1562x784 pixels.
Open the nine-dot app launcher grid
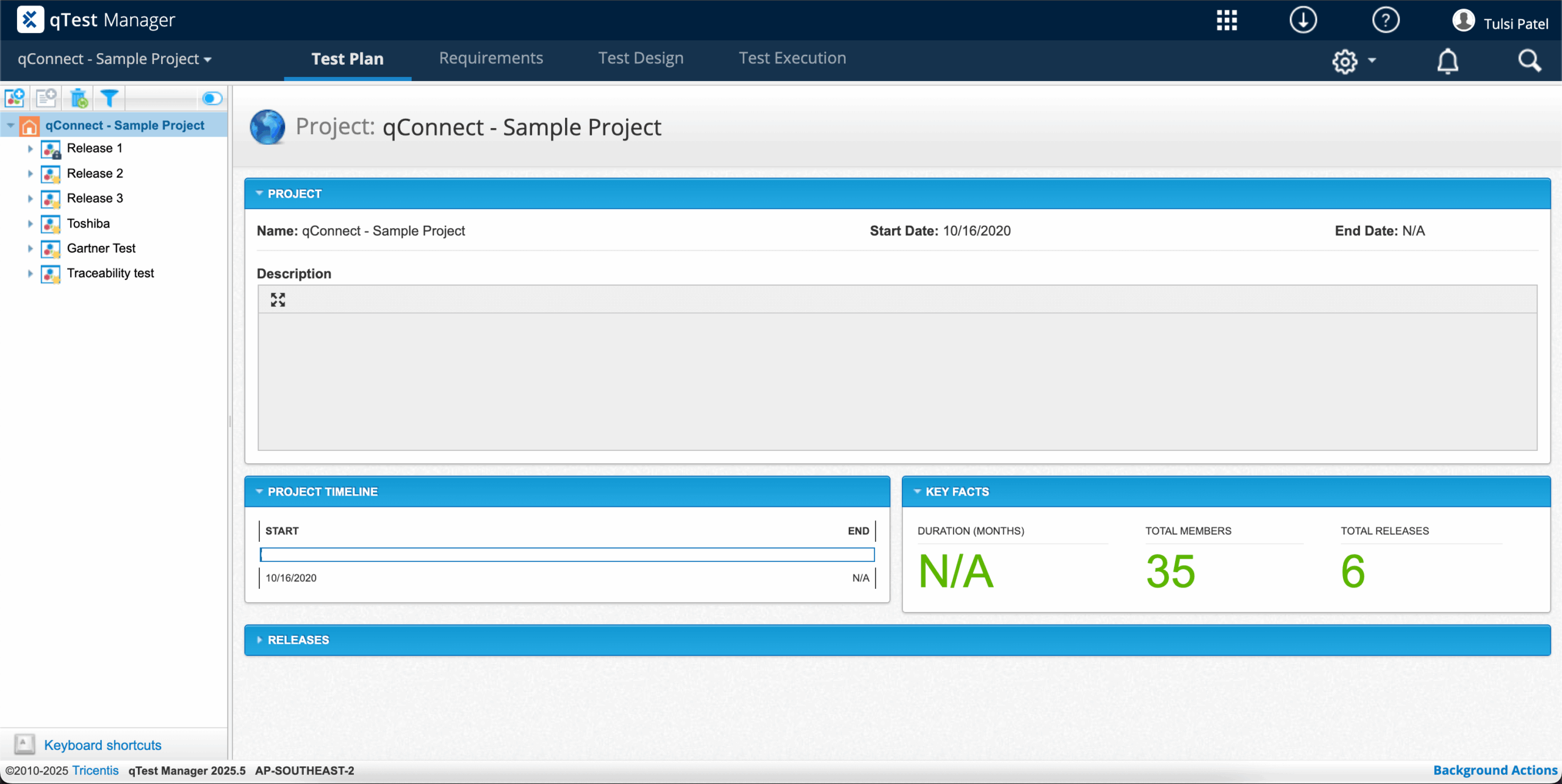tap(1226, 20)
